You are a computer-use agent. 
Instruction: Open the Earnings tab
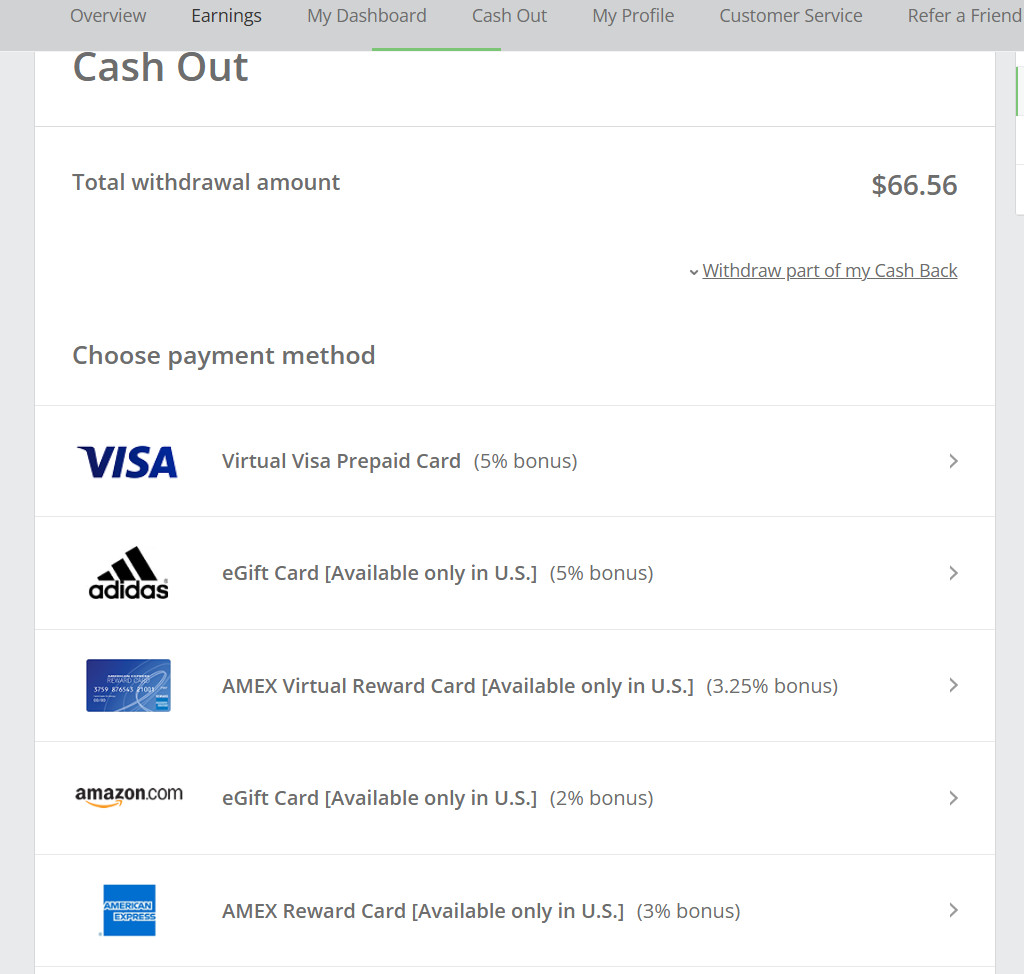(x=226, y=16)
